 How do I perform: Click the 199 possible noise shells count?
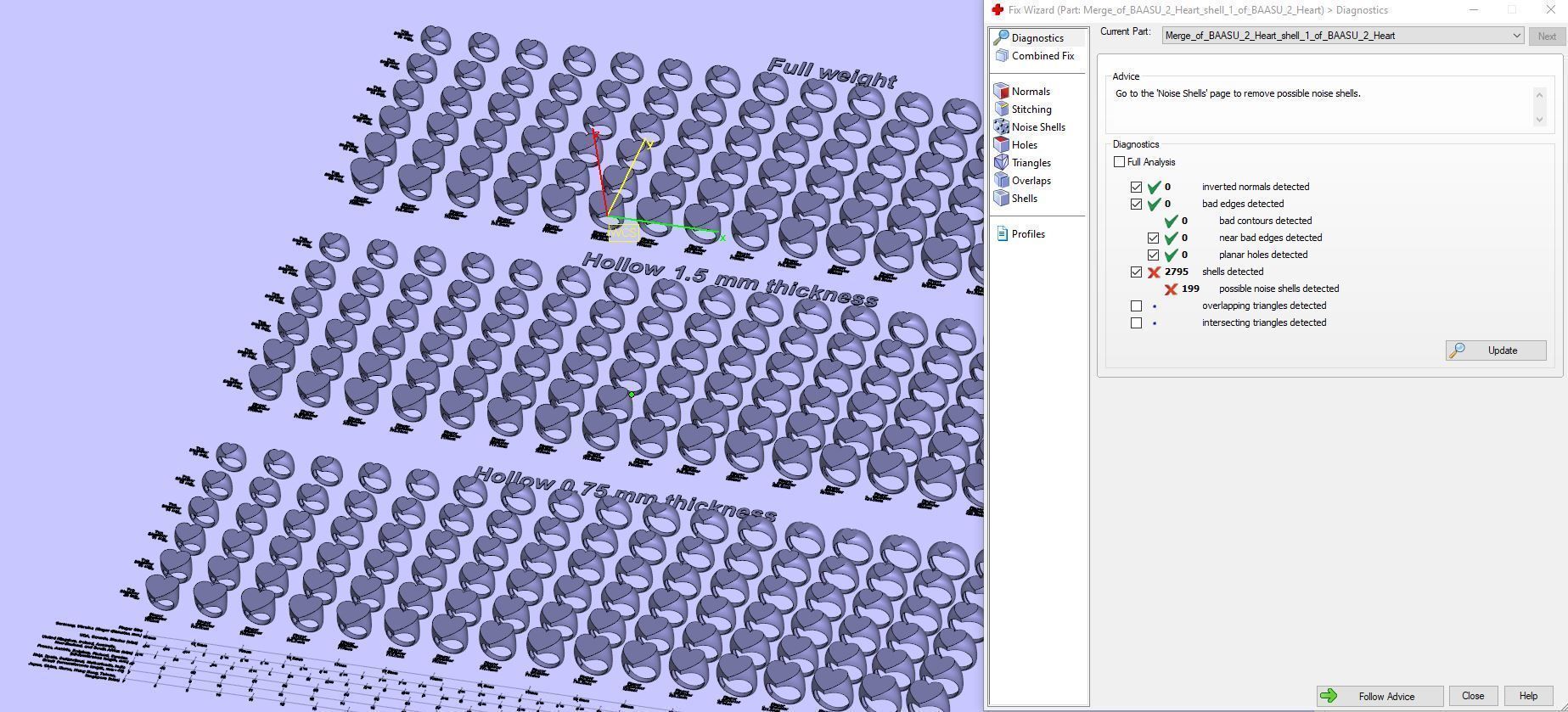1190,289
